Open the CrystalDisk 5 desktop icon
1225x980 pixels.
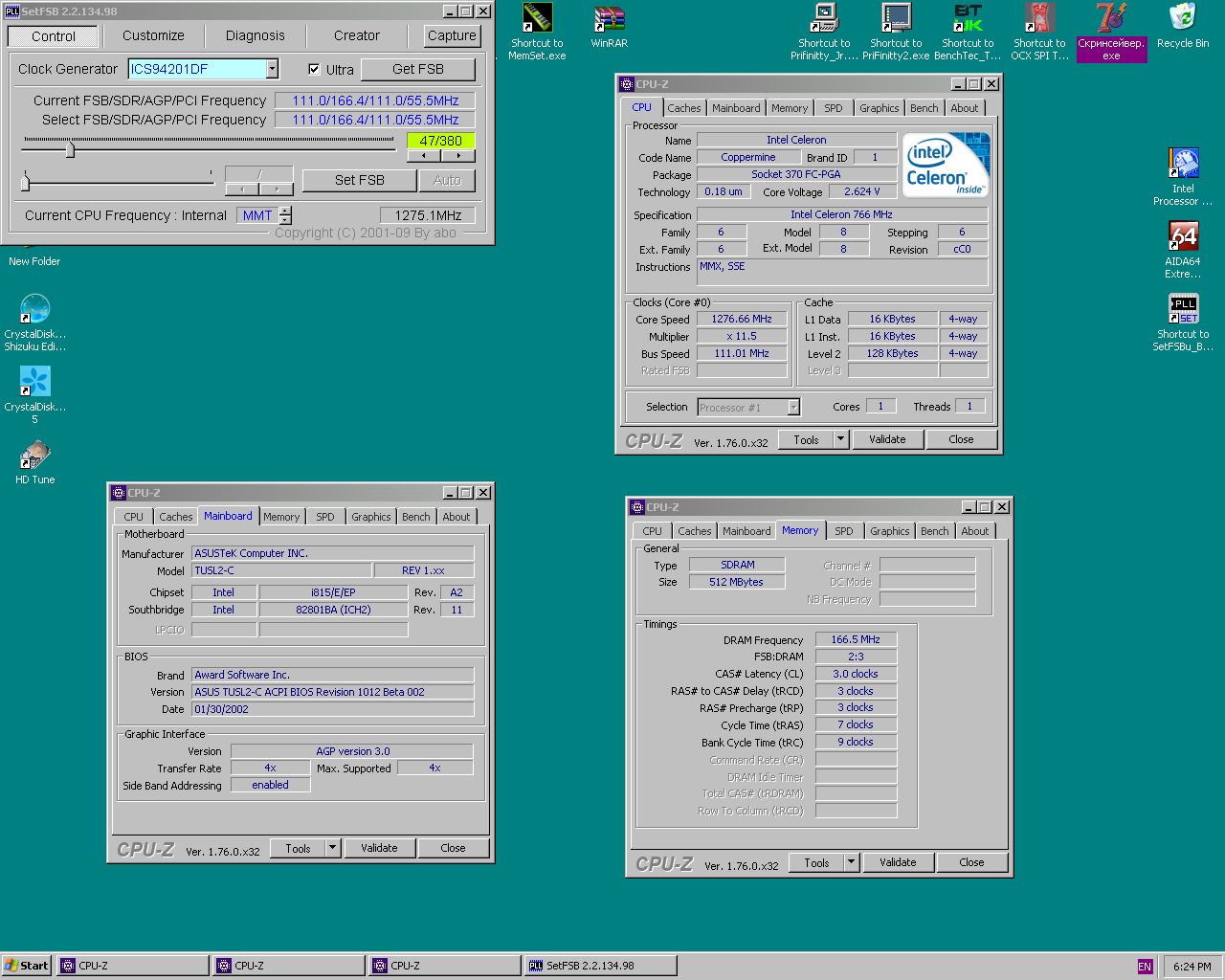[34, 395]
